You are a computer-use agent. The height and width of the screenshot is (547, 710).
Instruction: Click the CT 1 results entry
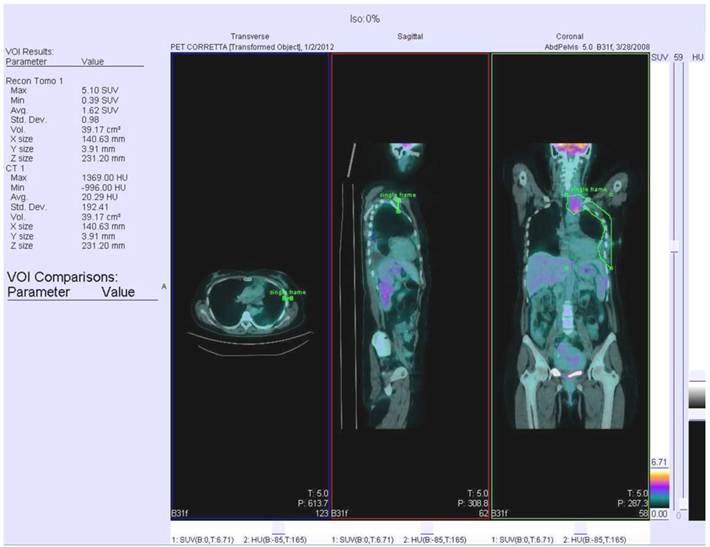(x=20, y=167)
